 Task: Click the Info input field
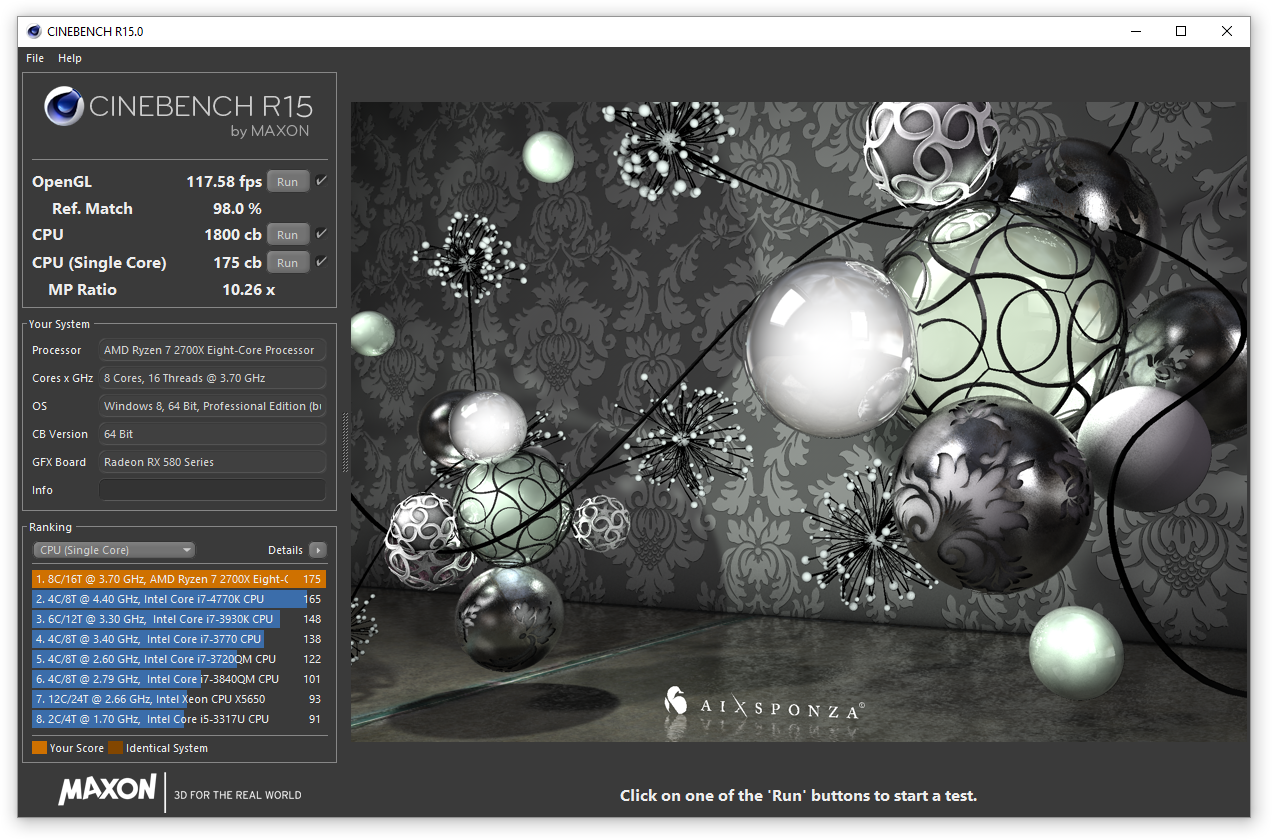[212, 490]
